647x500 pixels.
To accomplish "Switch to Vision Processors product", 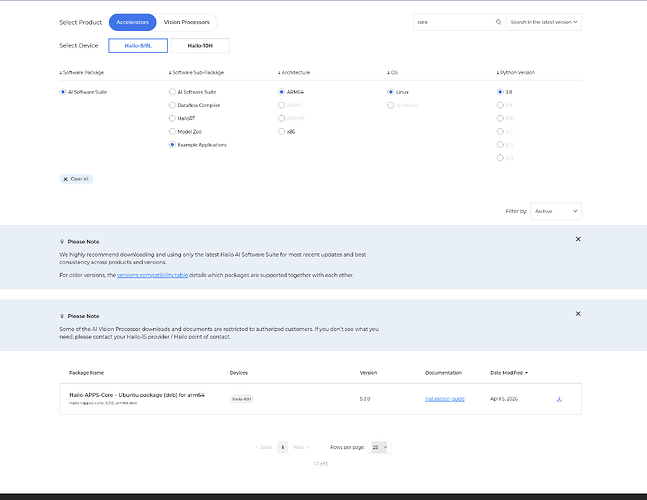I will (x=187, y=22).
